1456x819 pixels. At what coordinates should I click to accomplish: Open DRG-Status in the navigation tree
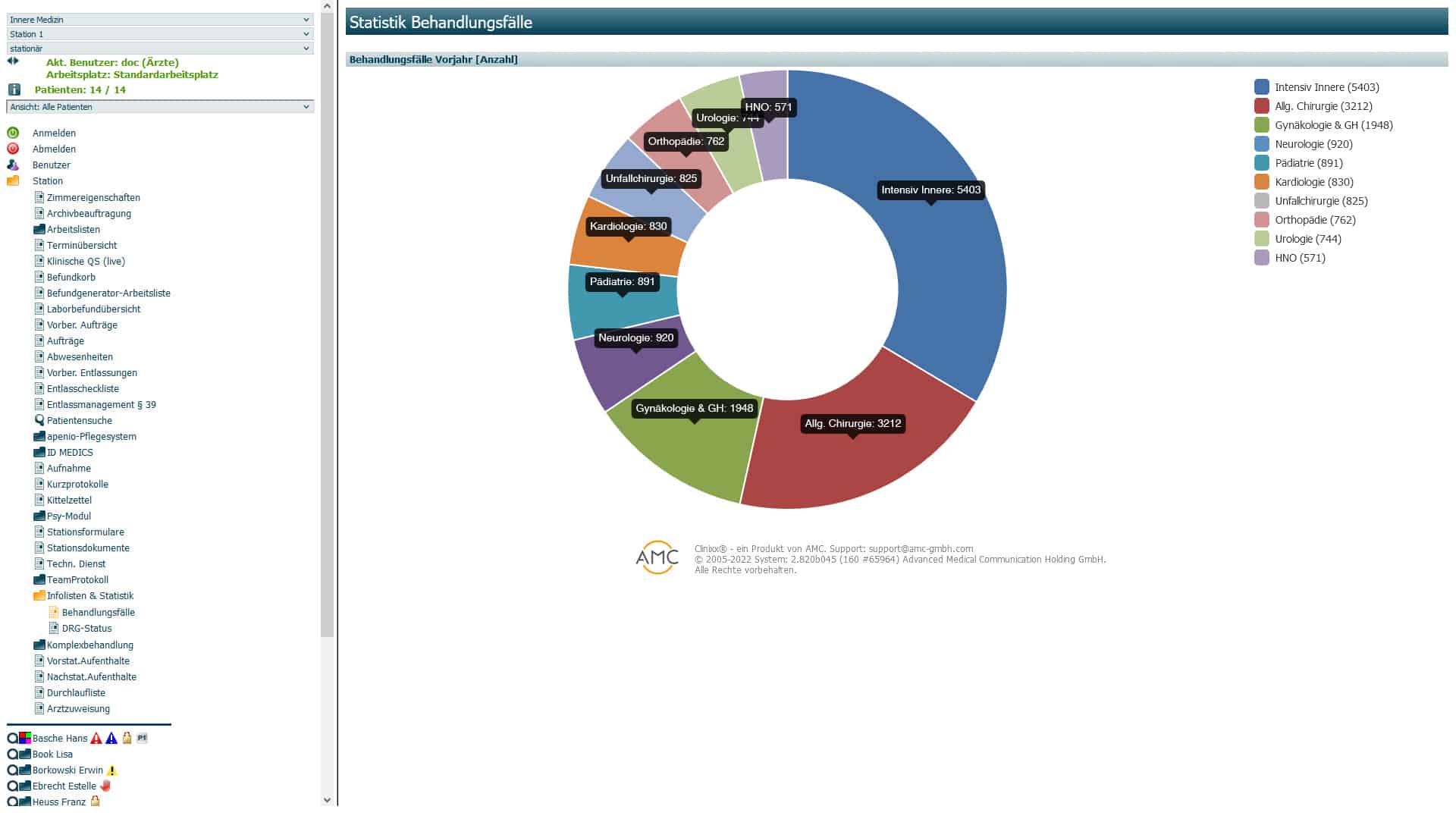[x=86, y=629]
